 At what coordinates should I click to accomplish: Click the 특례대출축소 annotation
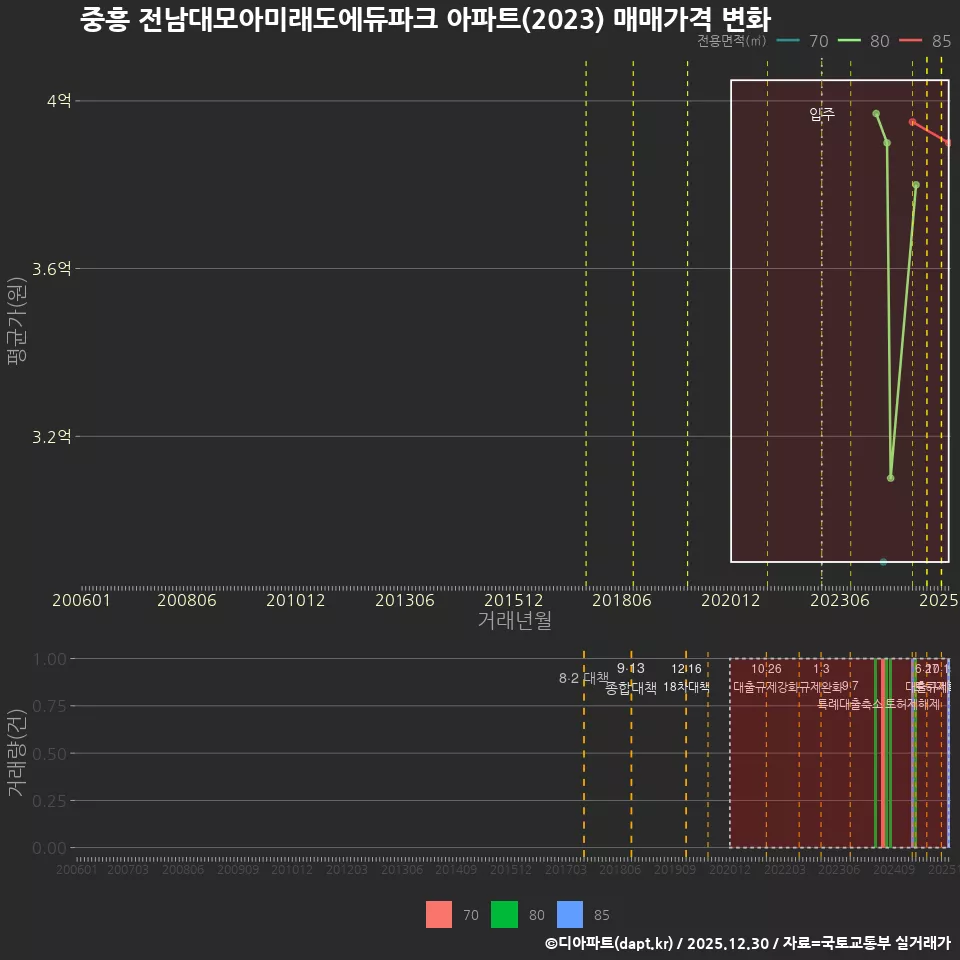pyautogui.click(x=850, y=704)
